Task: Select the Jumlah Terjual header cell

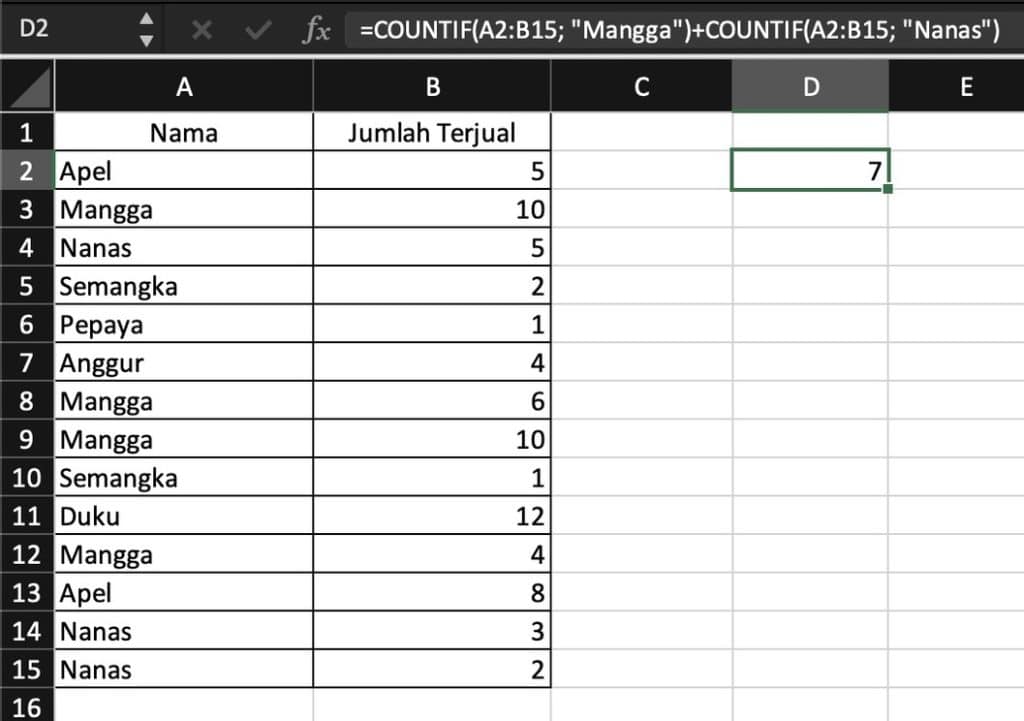Action: coord(431,132)
